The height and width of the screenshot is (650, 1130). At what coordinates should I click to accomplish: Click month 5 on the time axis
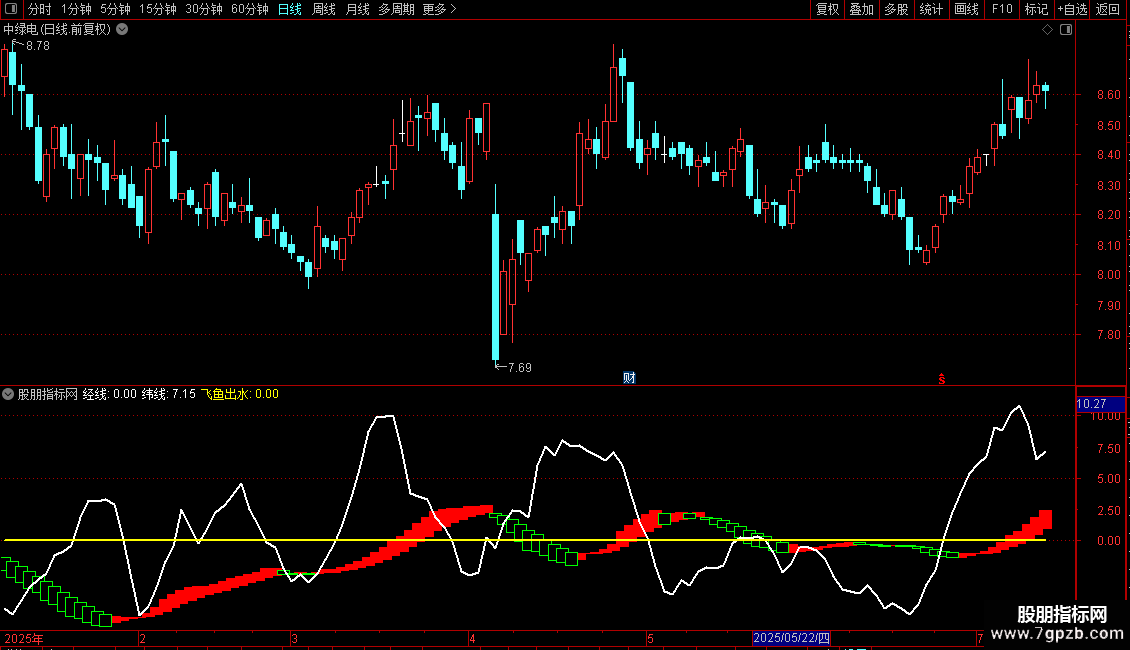pos(650,638)
